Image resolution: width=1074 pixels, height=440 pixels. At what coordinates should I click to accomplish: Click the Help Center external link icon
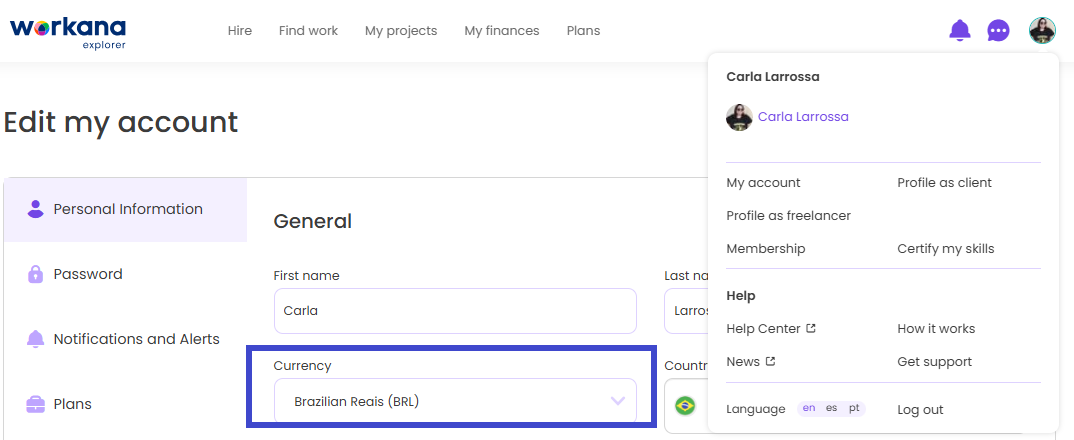[x=811, y=328]
